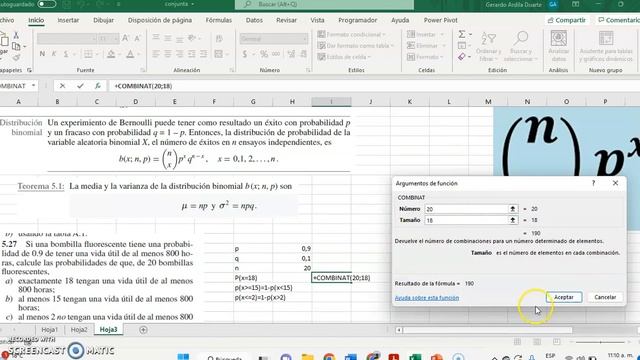Click Cancelar in the function dialog
Viewport: 640px width, 360px height.
605,297
